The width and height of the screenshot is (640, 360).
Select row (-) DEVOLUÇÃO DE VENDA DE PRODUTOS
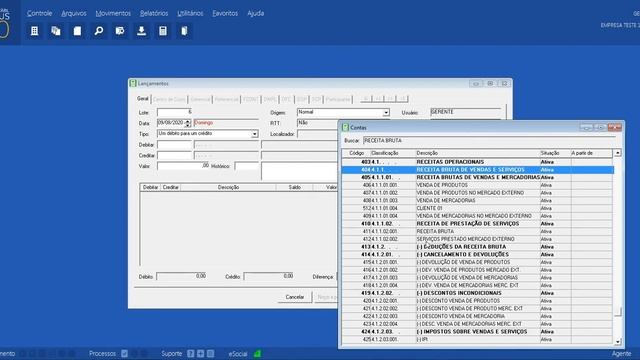click(x=478, y=262)
